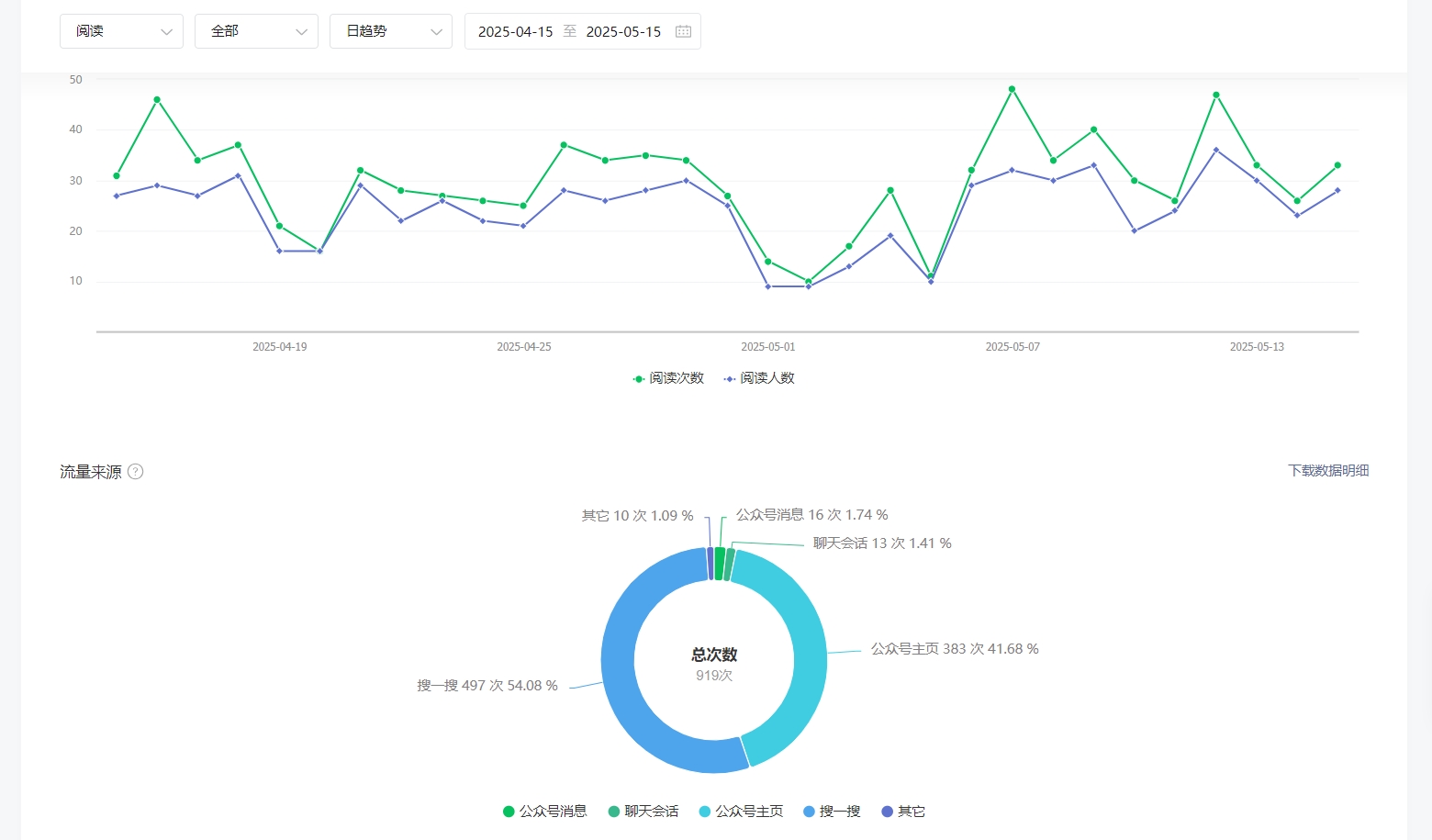
Task: Open the 全部 filter dropdown
Action: (x=256, y=31)
